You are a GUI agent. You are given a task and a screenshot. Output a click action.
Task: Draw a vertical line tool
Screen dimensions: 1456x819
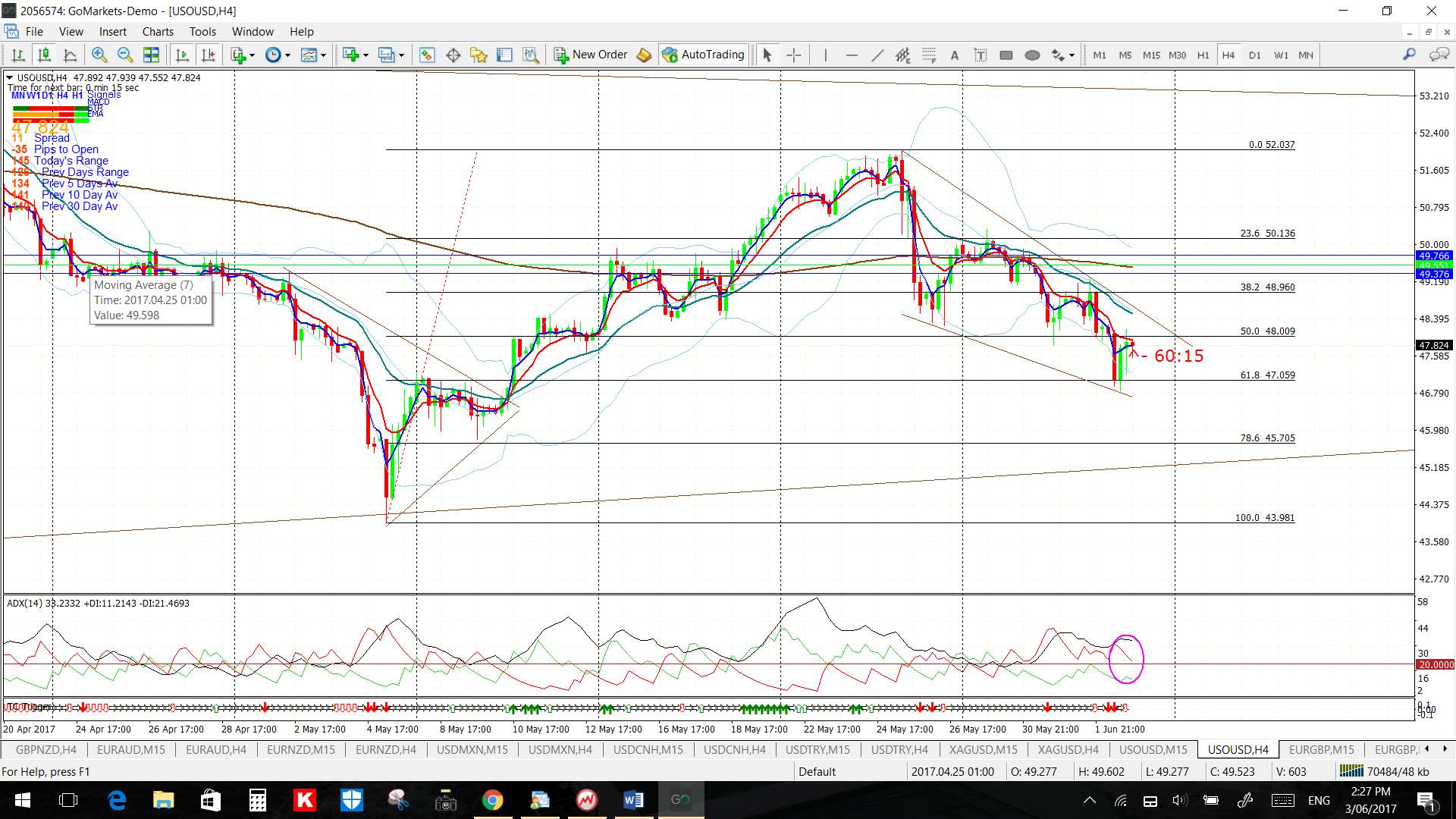825,55
